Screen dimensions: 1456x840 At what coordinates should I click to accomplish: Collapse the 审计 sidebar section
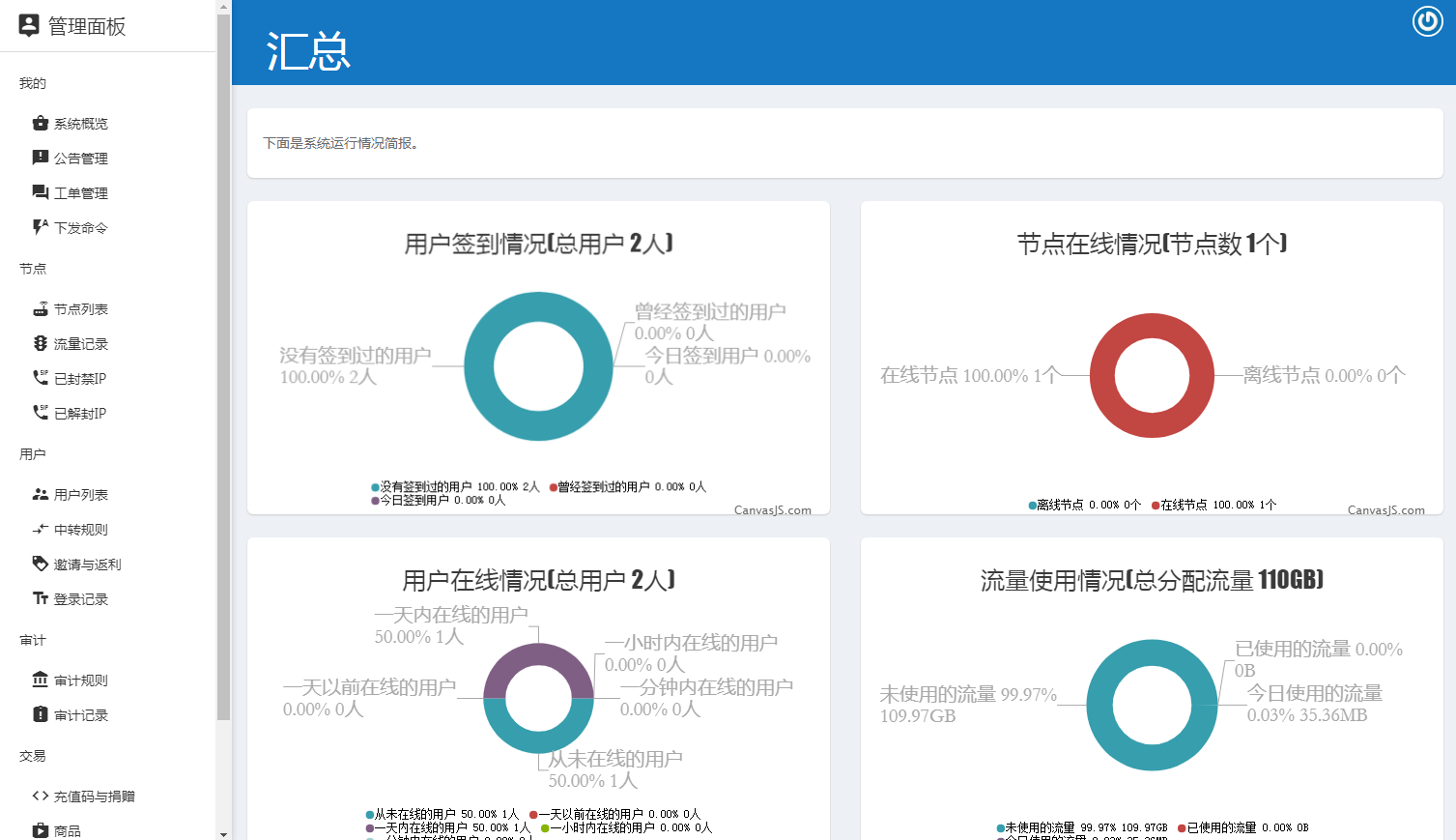[32, 640]
